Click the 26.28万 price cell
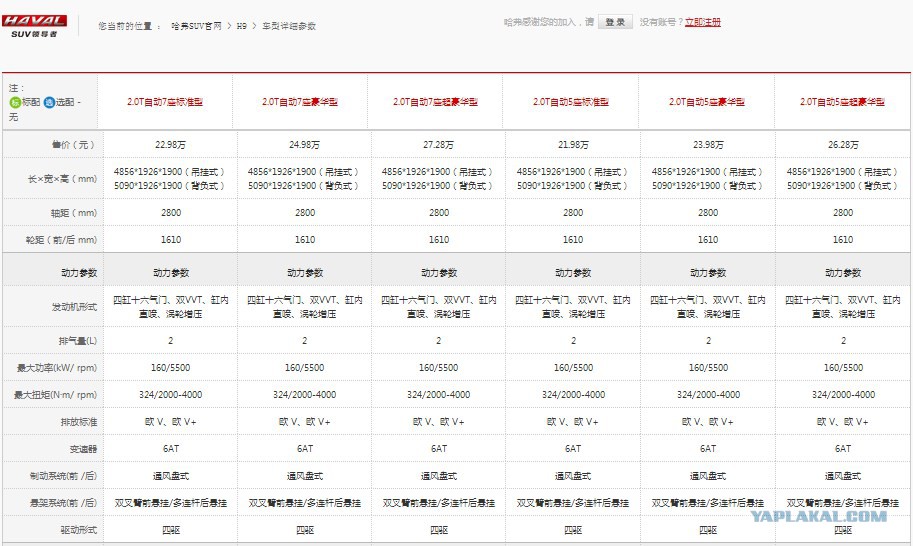 [x=843, y=145]
